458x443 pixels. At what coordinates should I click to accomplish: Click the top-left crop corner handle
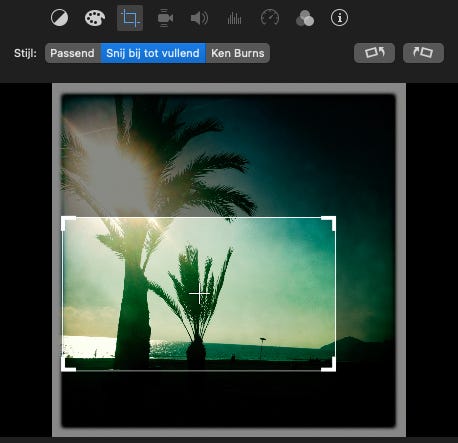[x=68, y=223]
